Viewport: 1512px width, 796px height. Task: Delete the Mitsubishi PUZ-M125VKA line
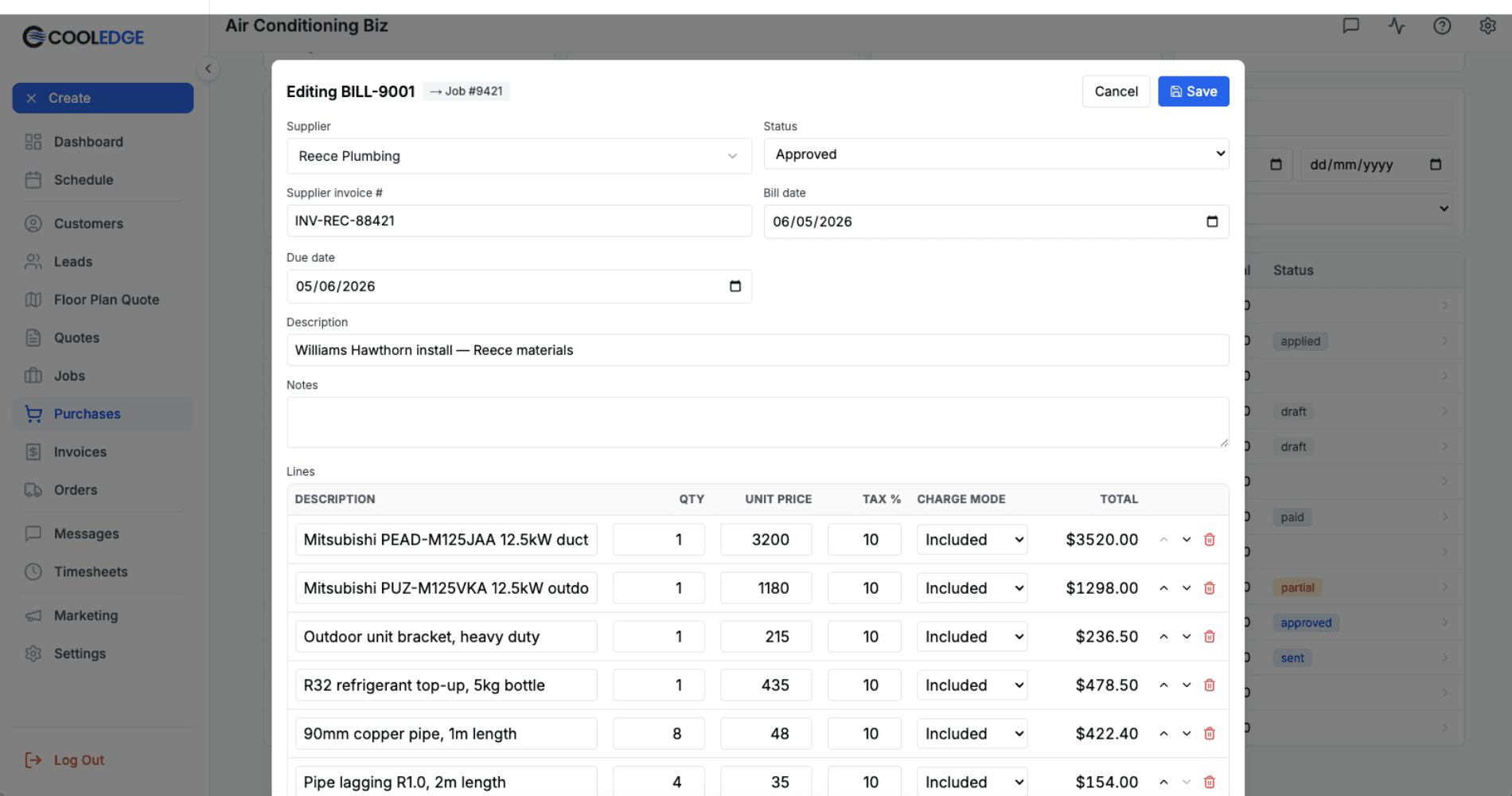point(1210,588)
